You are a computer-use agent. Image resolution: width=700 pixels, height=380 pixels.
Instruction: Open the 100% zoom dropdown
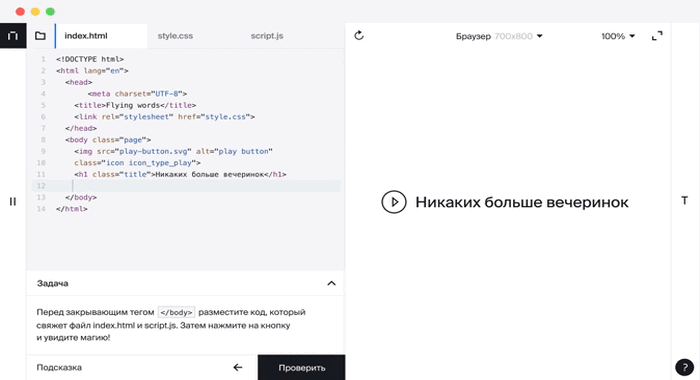click(618, 36)
